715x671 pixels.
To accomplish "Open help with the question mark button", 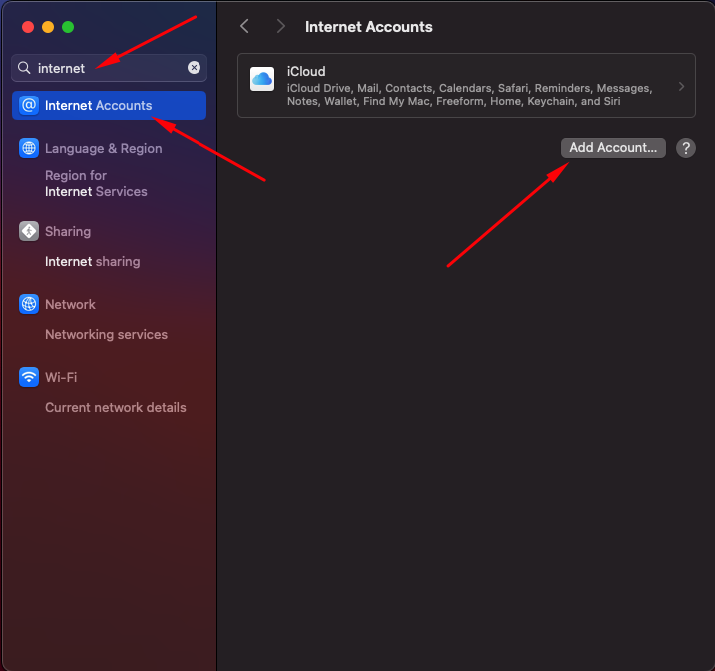I will 685,148.
